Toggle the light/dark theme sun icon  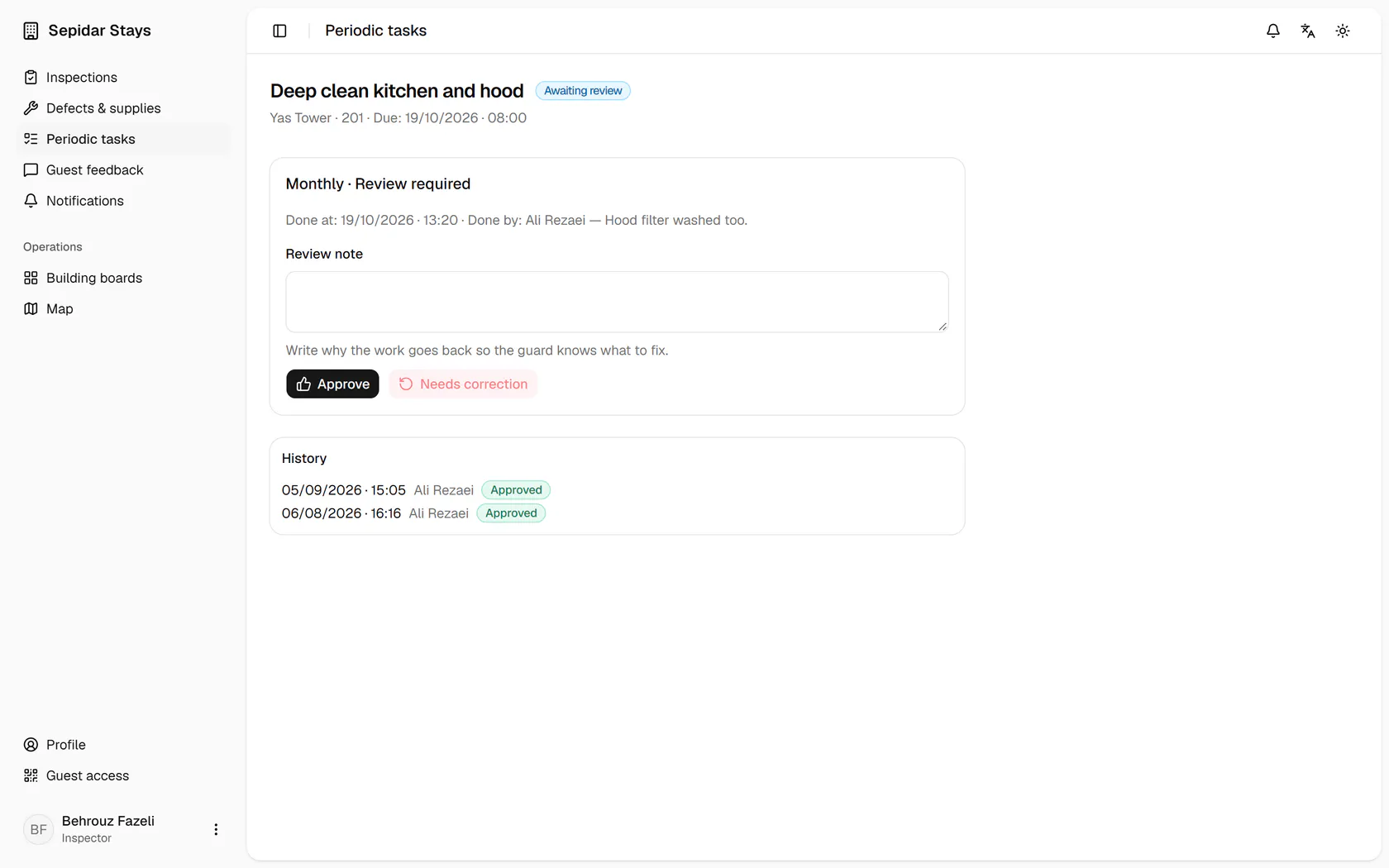coord(1343,31)
